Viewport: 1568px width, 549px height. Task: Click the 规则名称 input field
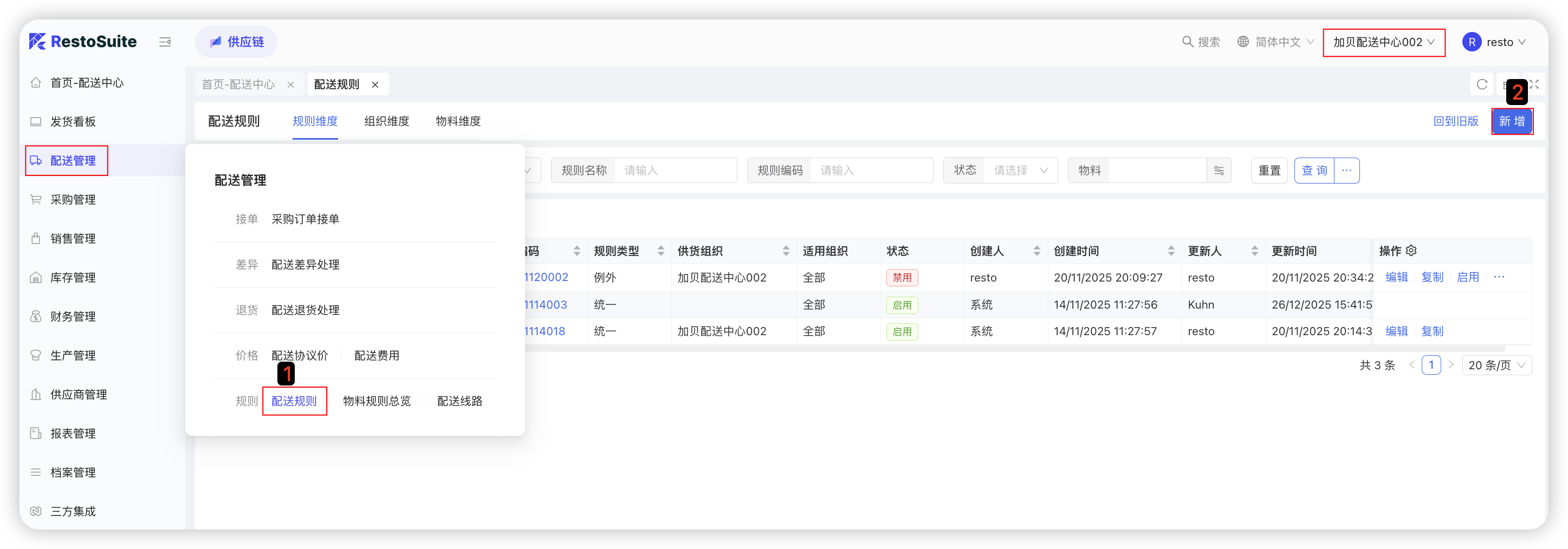[x=675, y=171]
